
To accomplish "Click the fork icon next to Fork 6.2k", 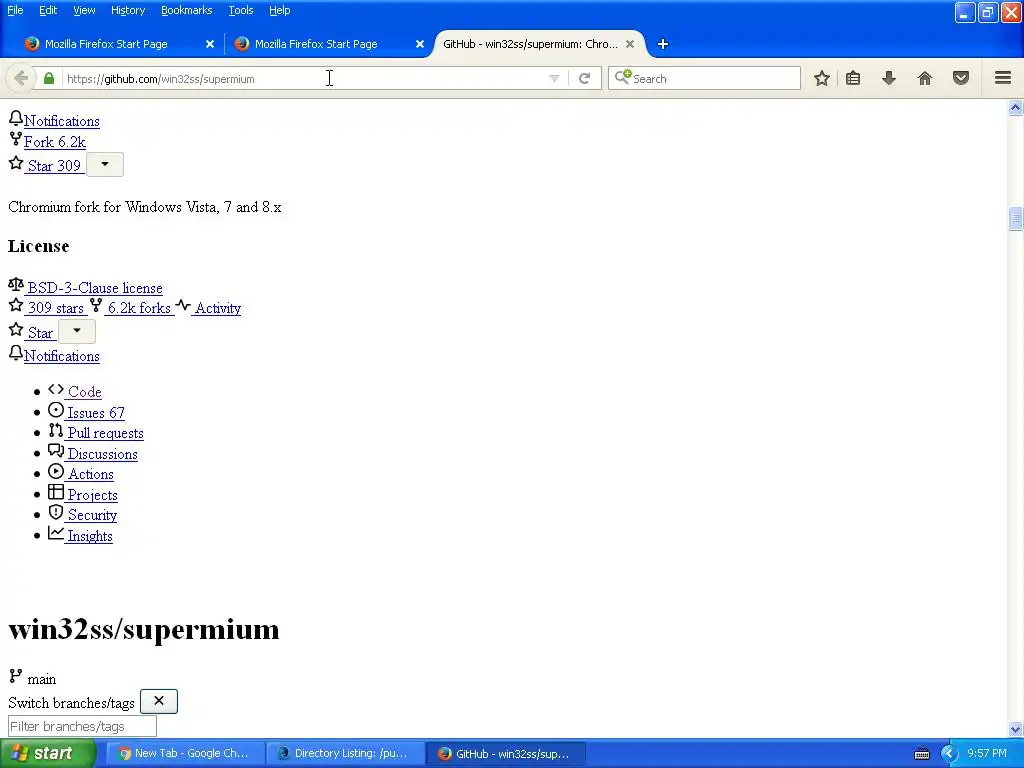I will [x=16, y=139].
